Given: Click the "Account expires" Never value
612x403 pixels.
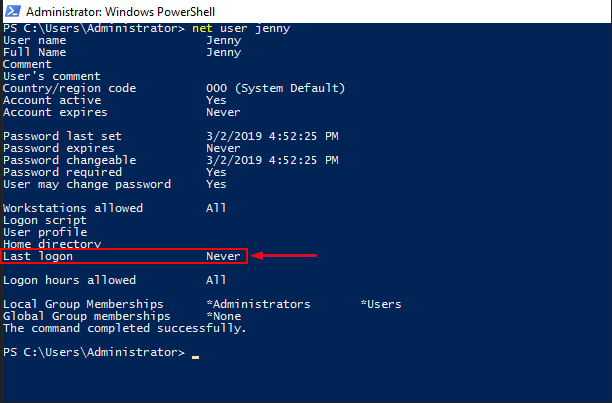Looking at the screenshot, I should tap(223, 112).
